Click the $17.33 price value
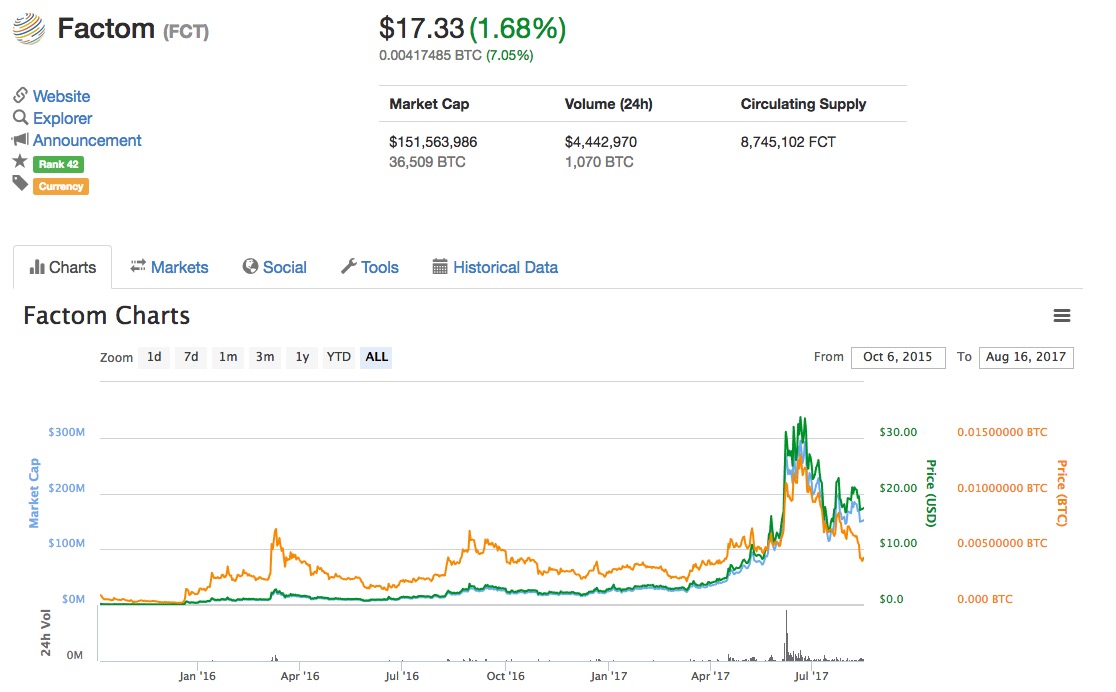 pyautogui.click(x=421, y=28)
